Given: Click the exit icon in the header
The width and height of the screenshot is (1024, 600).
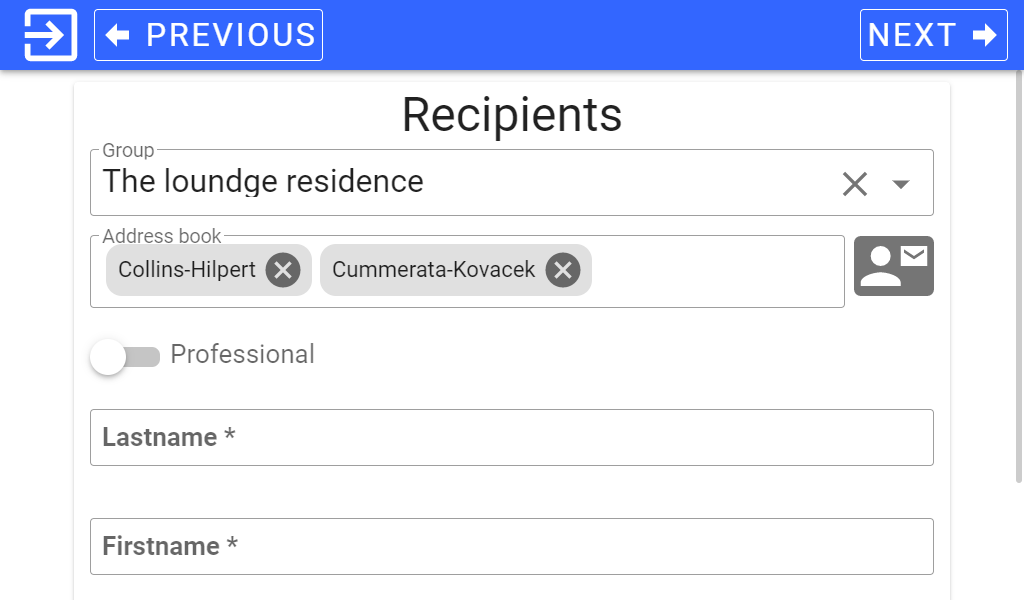Looking at the screenshot, I should point(50,35).
